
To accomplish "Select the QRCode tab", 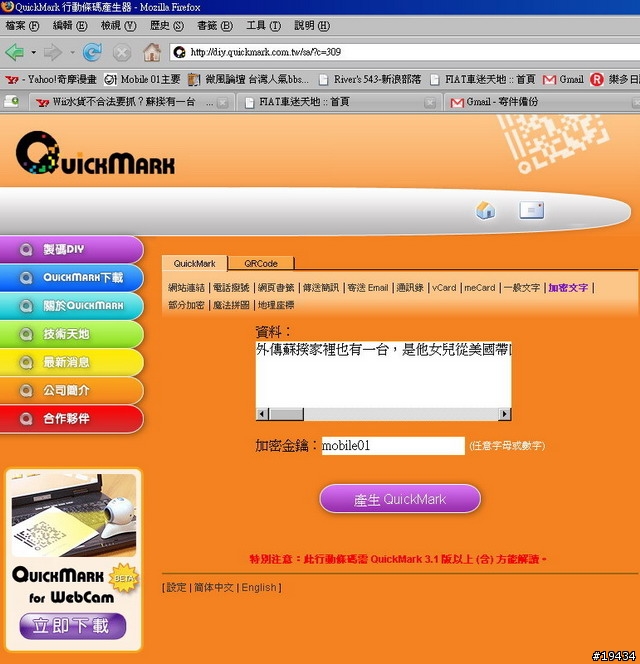I will pyautogui.click(x=261, y=263).
